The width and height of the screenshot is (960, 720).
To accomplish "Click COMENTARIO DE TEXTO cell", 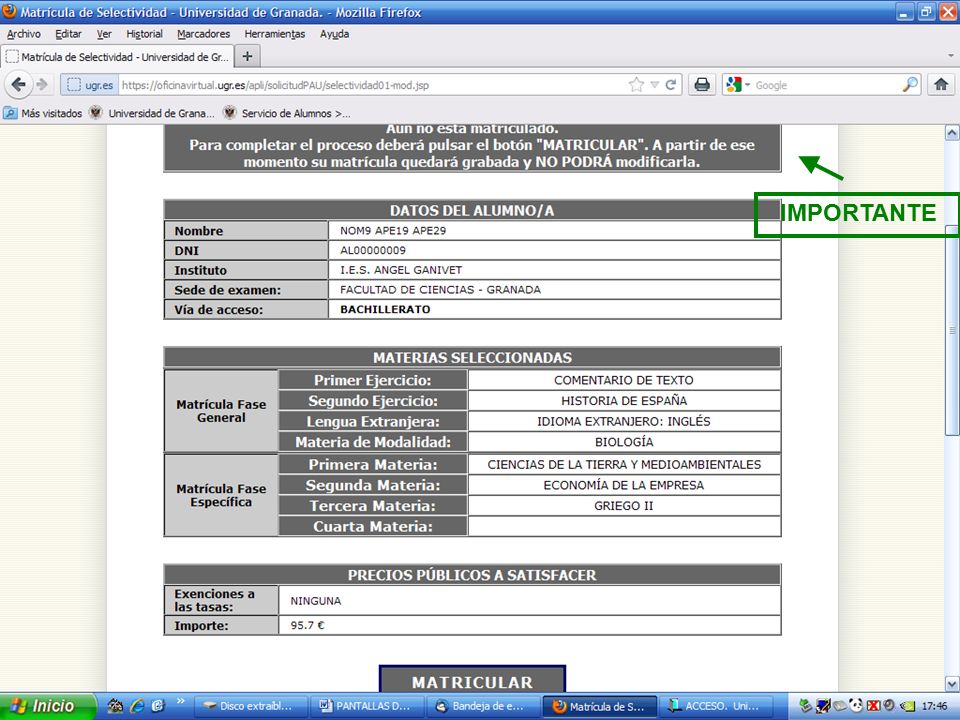I will coord(624,380).
